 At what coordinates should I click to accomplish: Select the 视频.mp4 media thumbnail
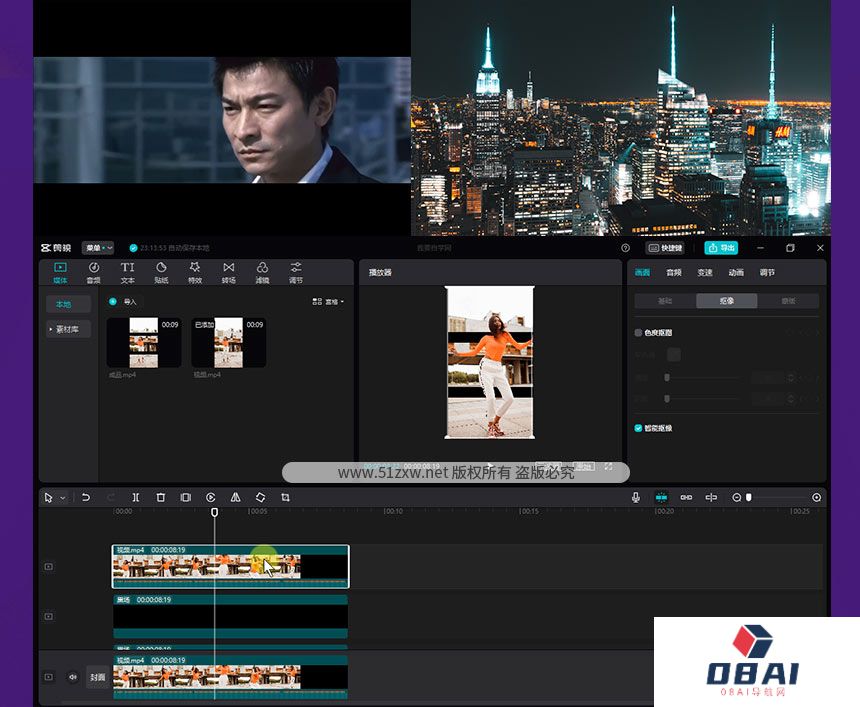(229, 342)
